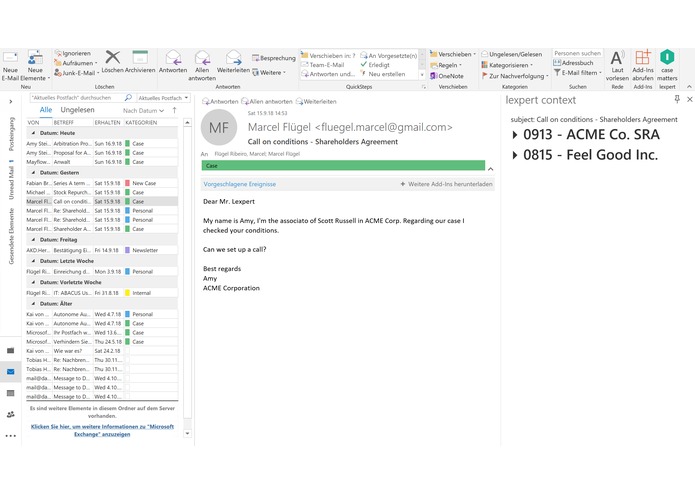Pin the lexpert context pane

pyautogui.click(x=677, y=99)
